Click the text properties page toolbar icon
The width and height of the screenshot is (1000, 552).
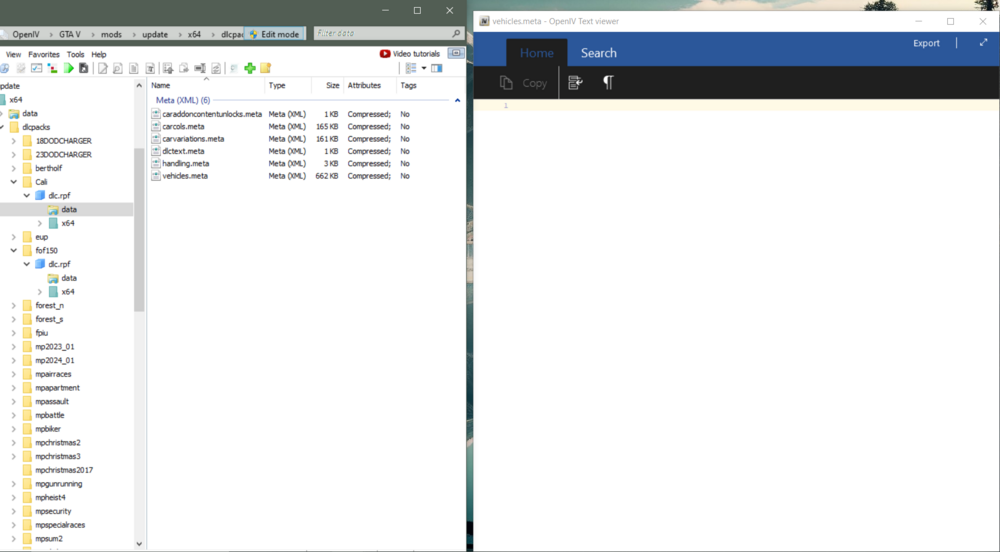click(150, 68)
